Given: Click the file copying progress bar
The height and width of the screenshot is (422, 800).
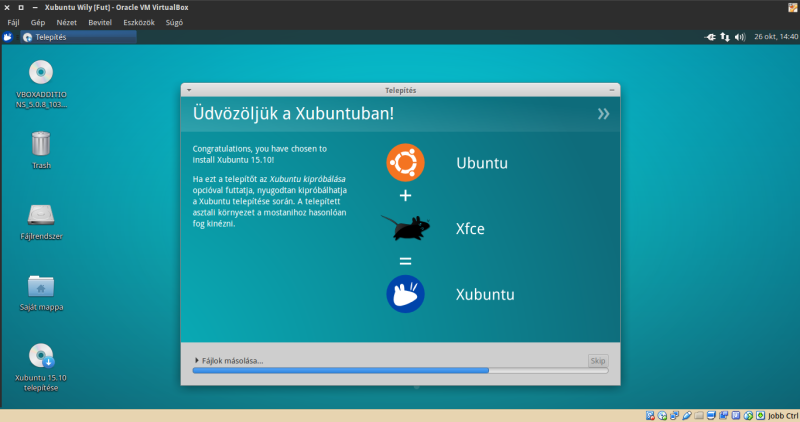Looking at the screenshot, I should [x=401, y=370].
